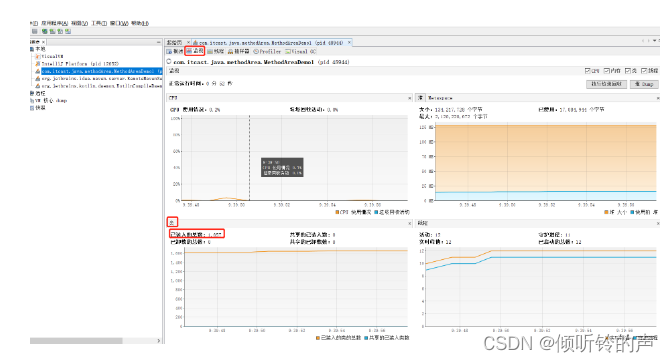Select the MethodAreaDemo1 process in the tree

click(101, 71)
